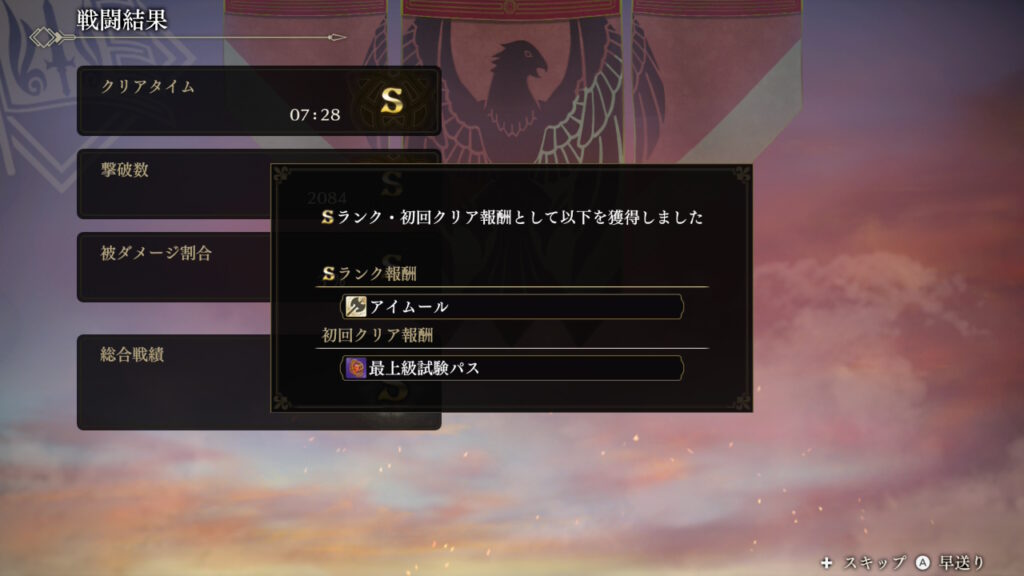
Task: Click the スキップ label
Action: tap(874, 562)
